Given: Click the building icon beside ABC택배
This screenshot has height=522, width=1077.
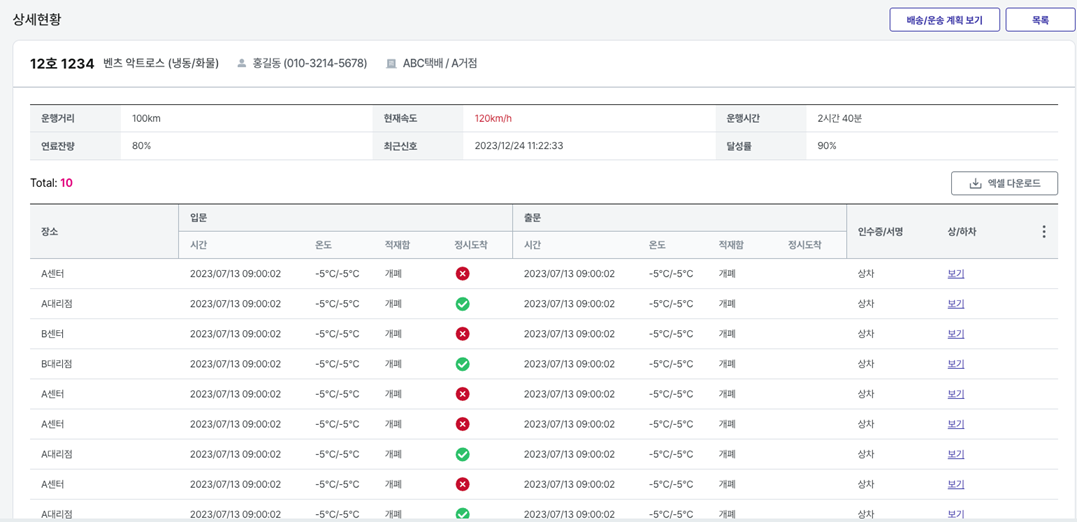Looking at the screenshot, I should [392, 64].
